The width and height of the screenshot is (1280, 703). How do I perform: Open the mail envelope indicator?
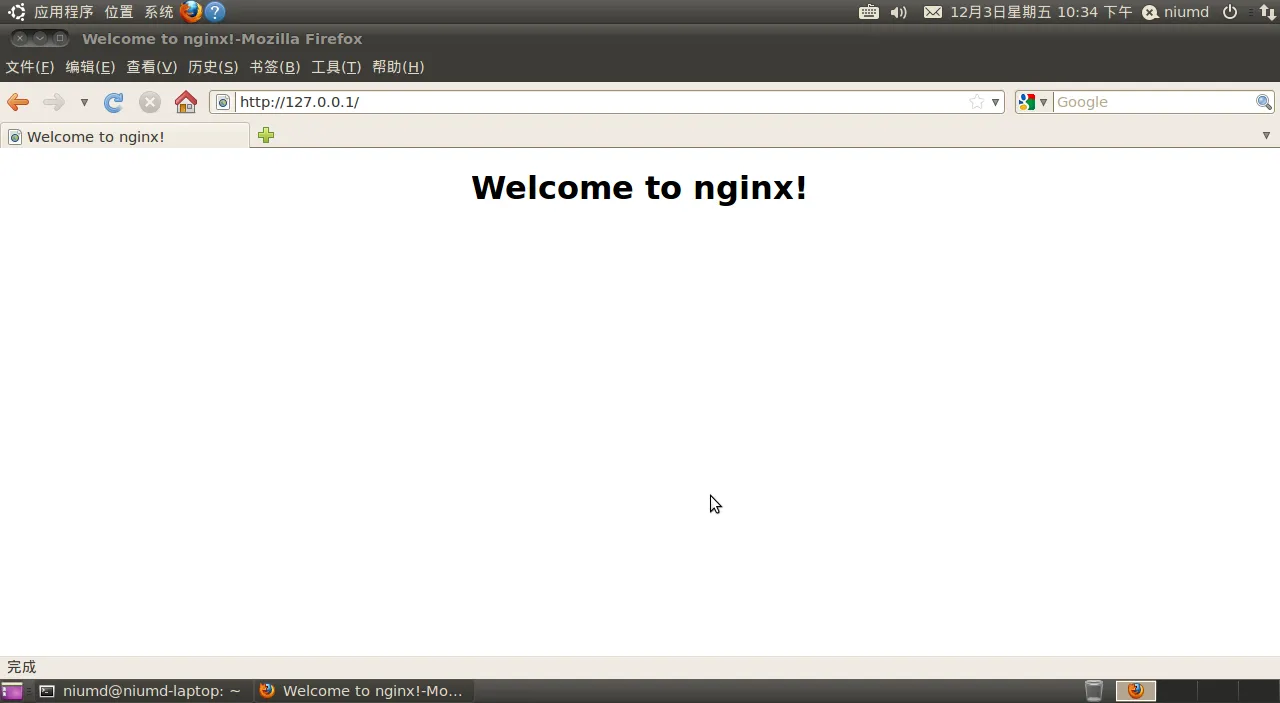point(932,12)
